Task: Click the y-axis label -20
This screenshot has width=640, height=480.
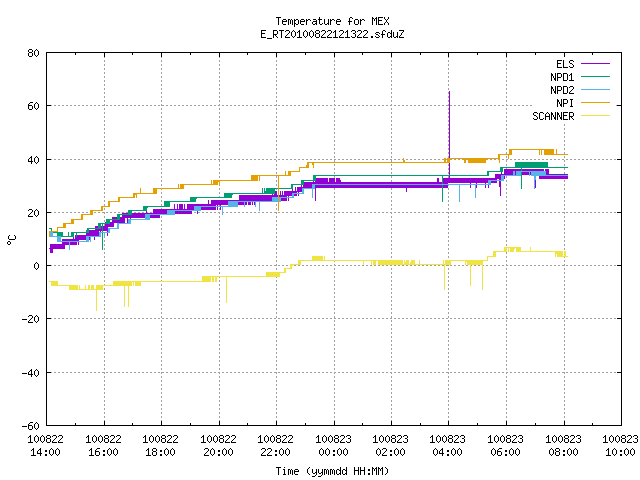Action: pyautogui.click(x=31, y=319)
